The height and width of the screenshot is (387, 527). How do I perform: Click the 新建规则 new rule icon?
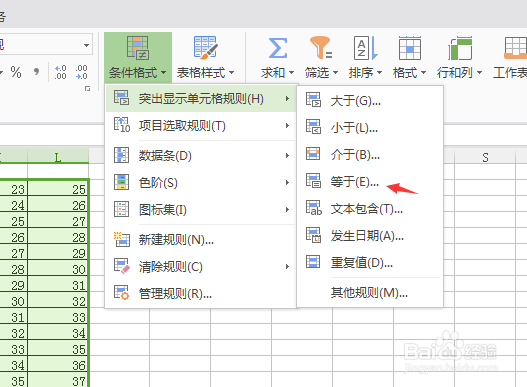coord(121,239)
